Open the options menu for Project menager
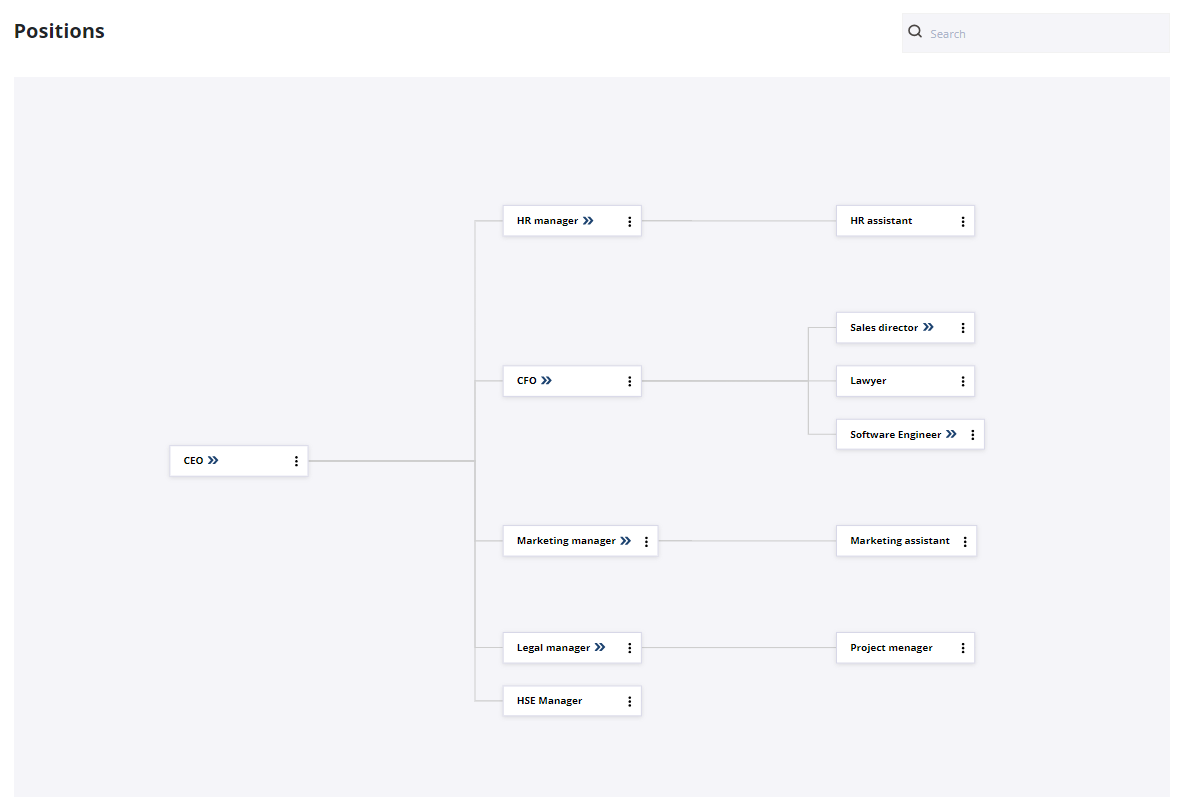 (x=962, y=648)
